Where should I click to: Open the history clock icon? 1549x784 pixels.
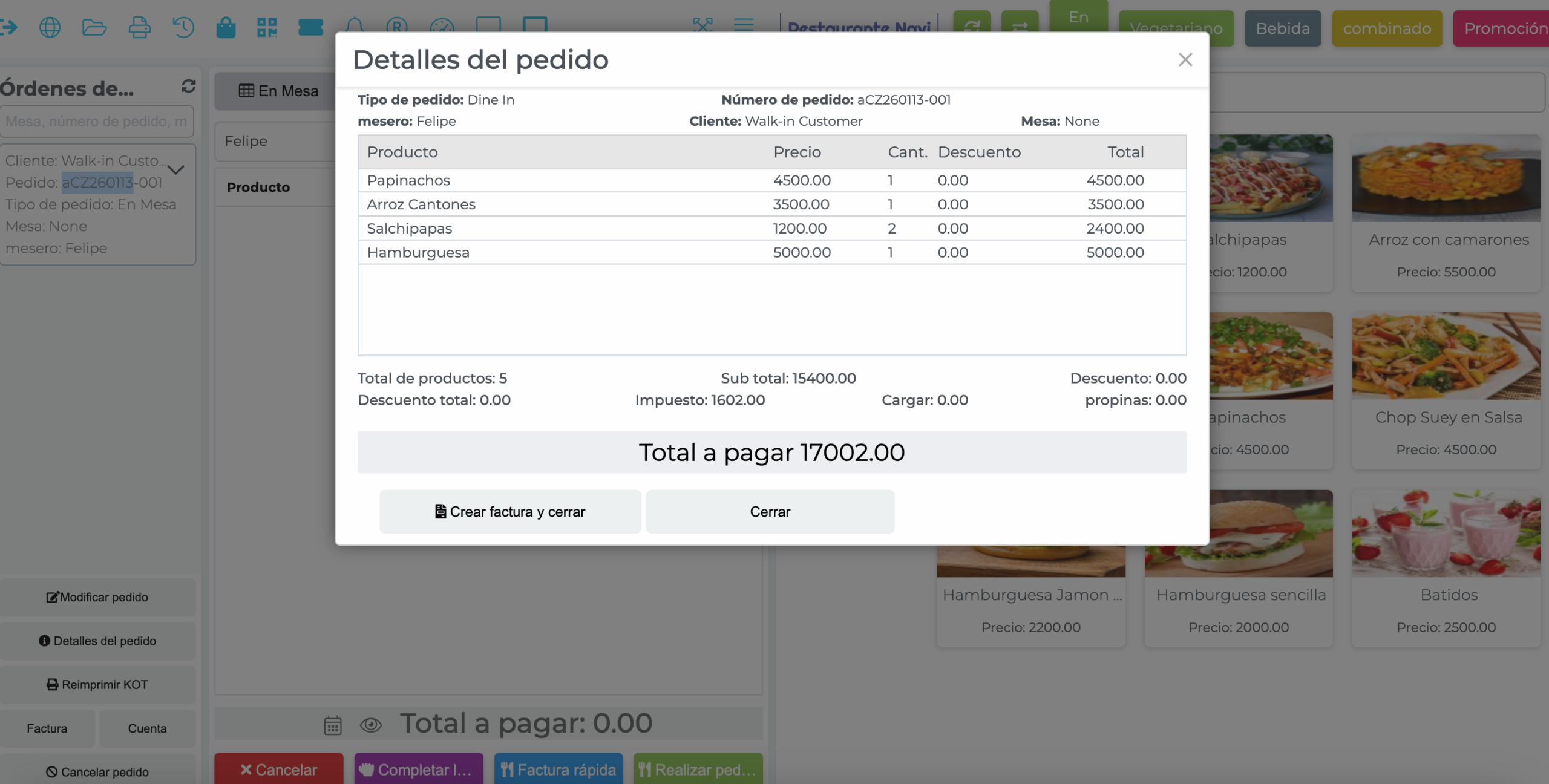click(183, 27)
